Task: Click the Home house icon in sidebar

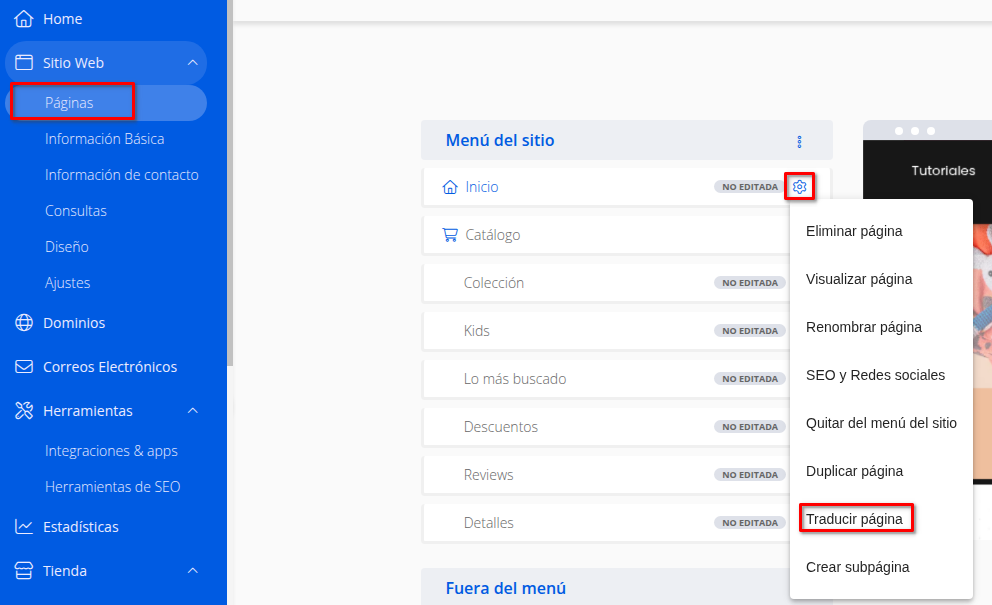Action: [x=24, y=19]
